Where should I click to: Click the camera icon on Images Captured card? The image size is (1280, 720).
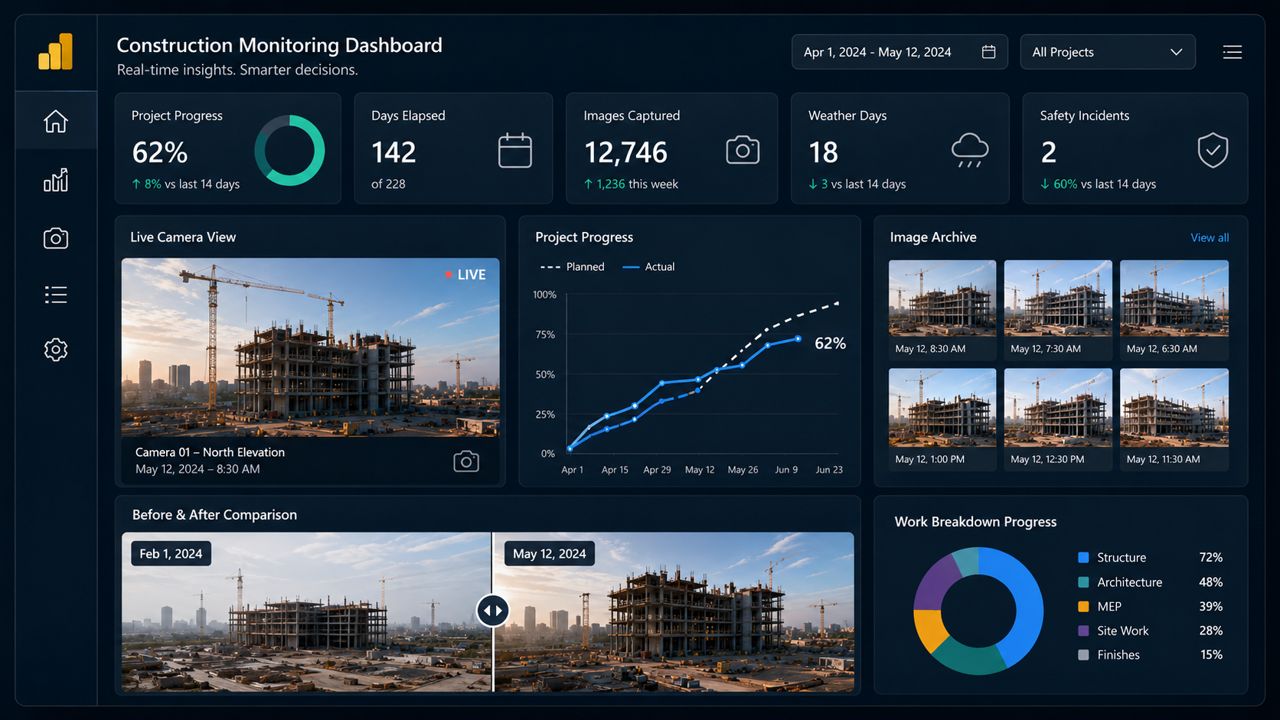click(742, 151)
